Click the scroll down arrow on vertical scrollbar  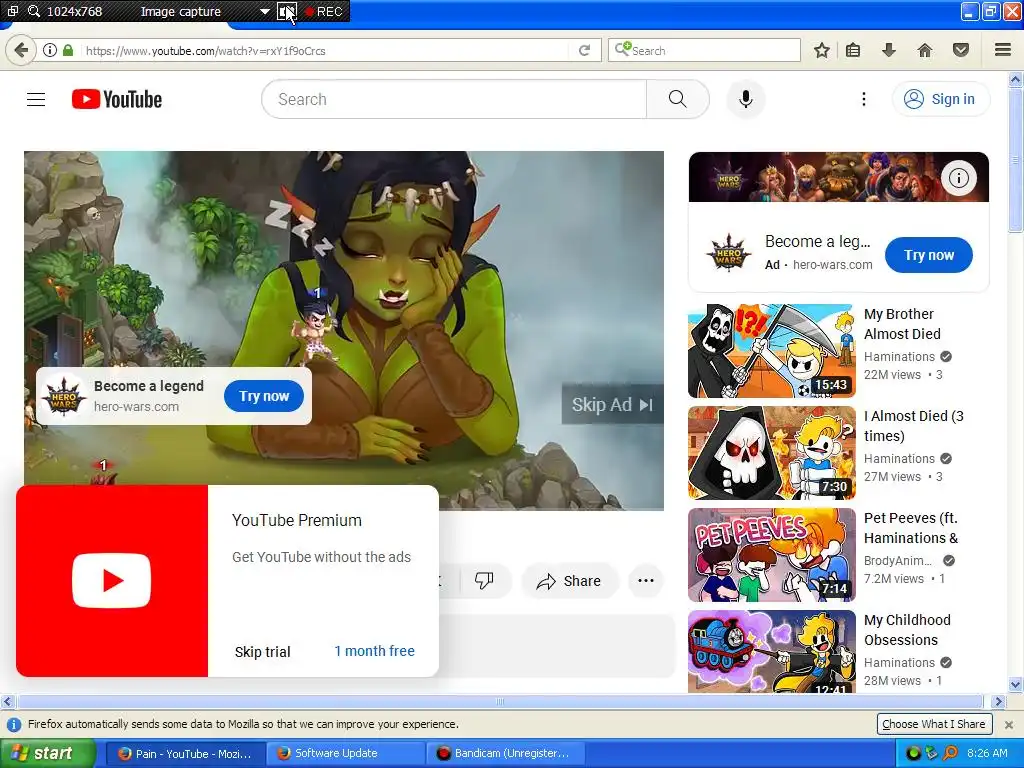tap(1015, 685)
